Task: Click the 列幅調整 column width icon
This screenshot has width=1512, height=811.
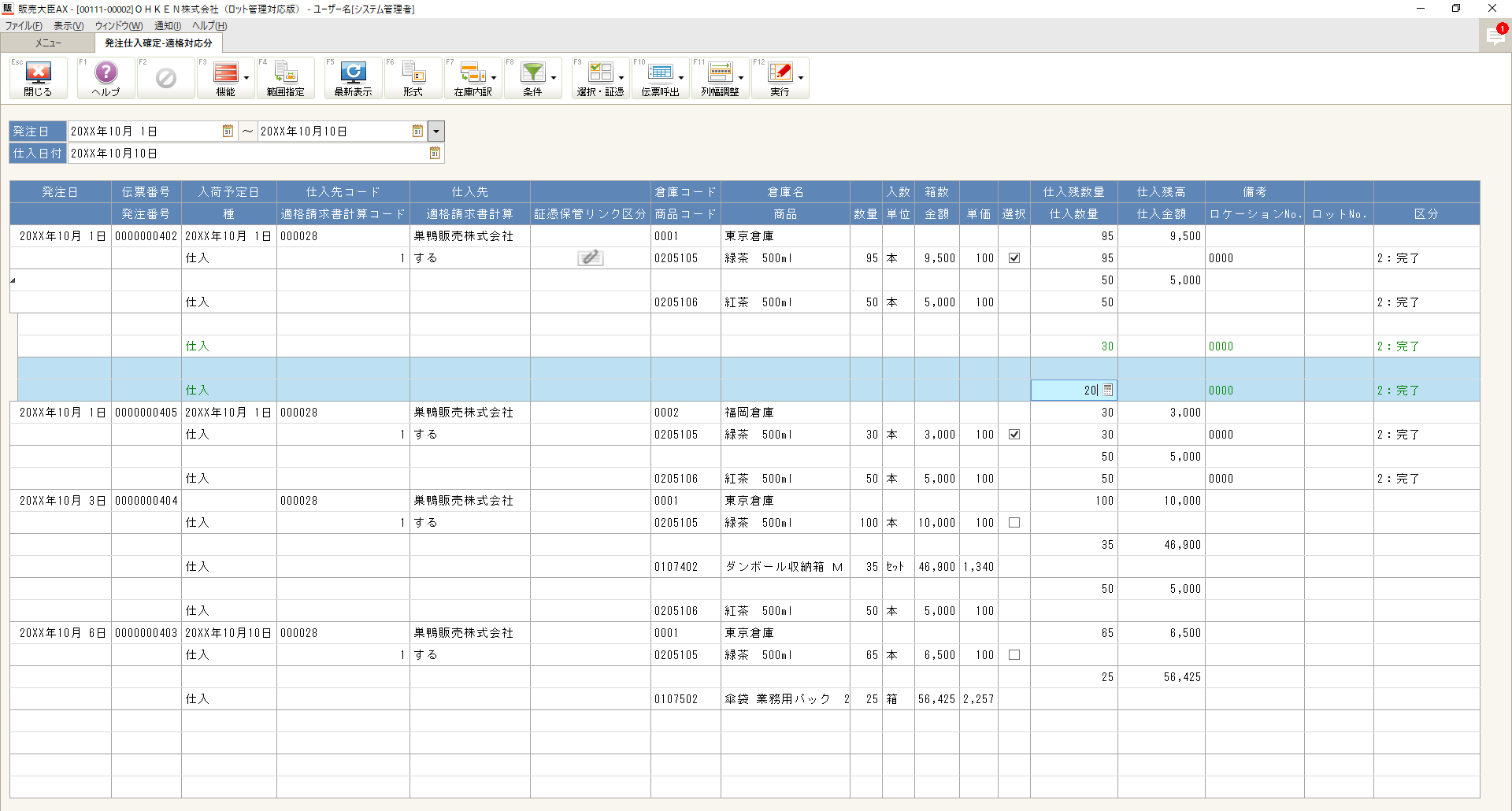Action: click(x=720, y=78)
